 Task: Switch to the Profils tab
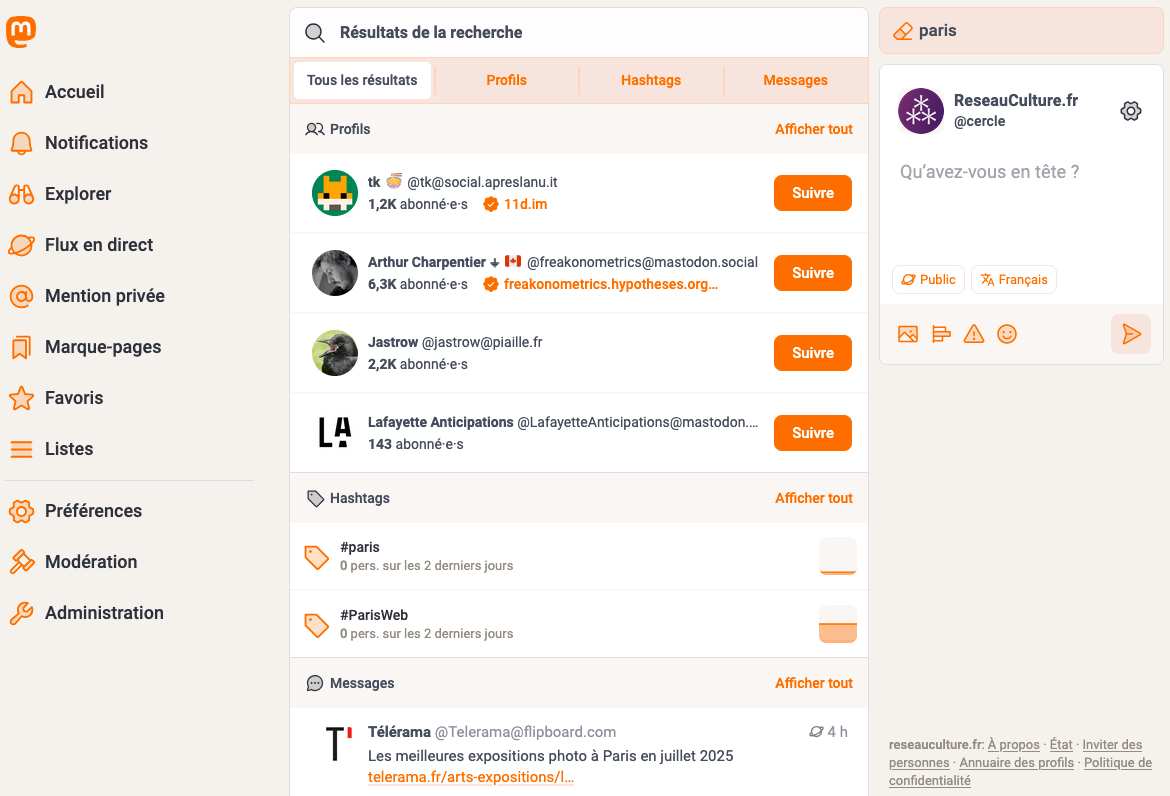tap(507, 81)
